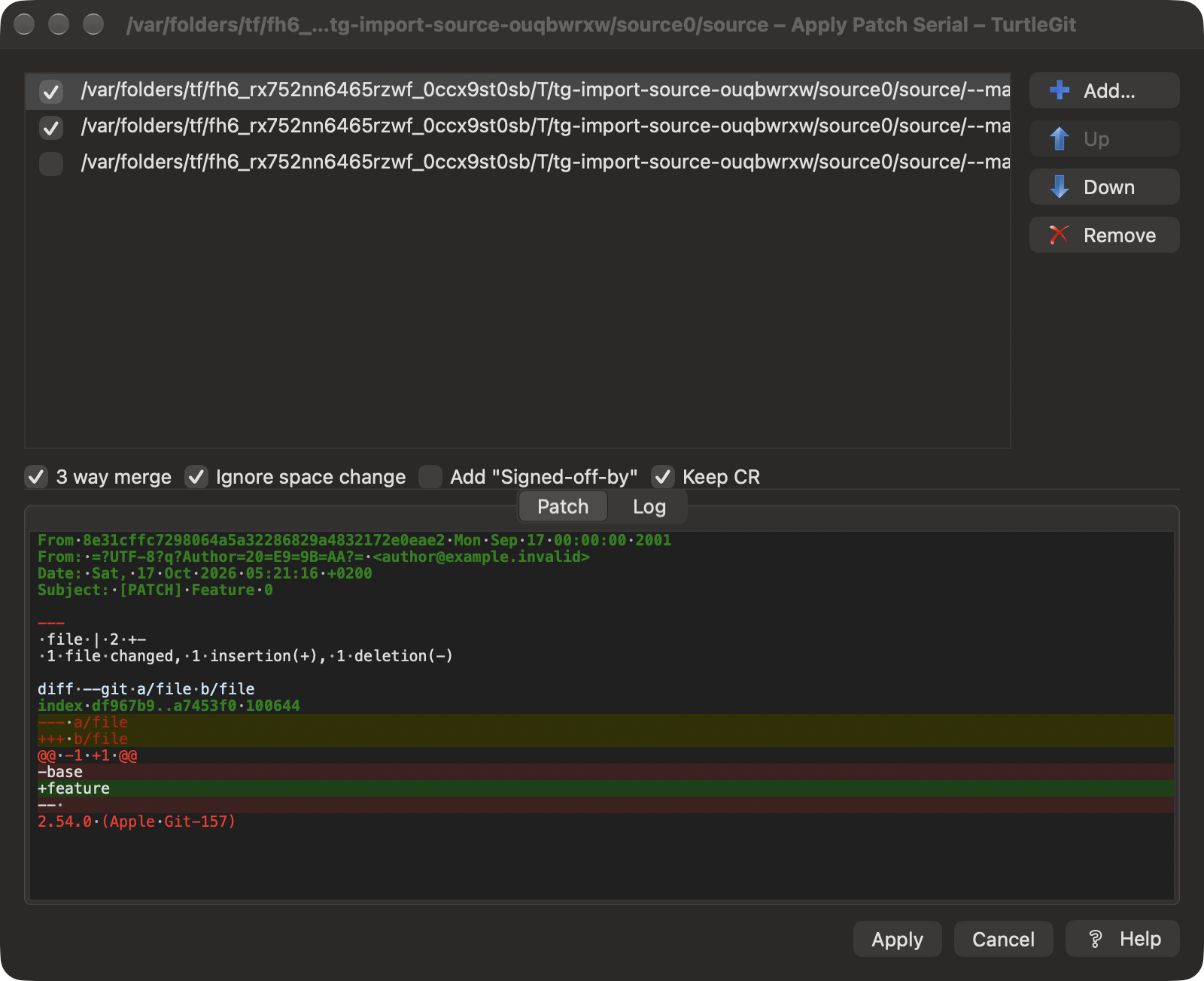
Task: Click the question mark Help icon
Action: (1096, 939)
